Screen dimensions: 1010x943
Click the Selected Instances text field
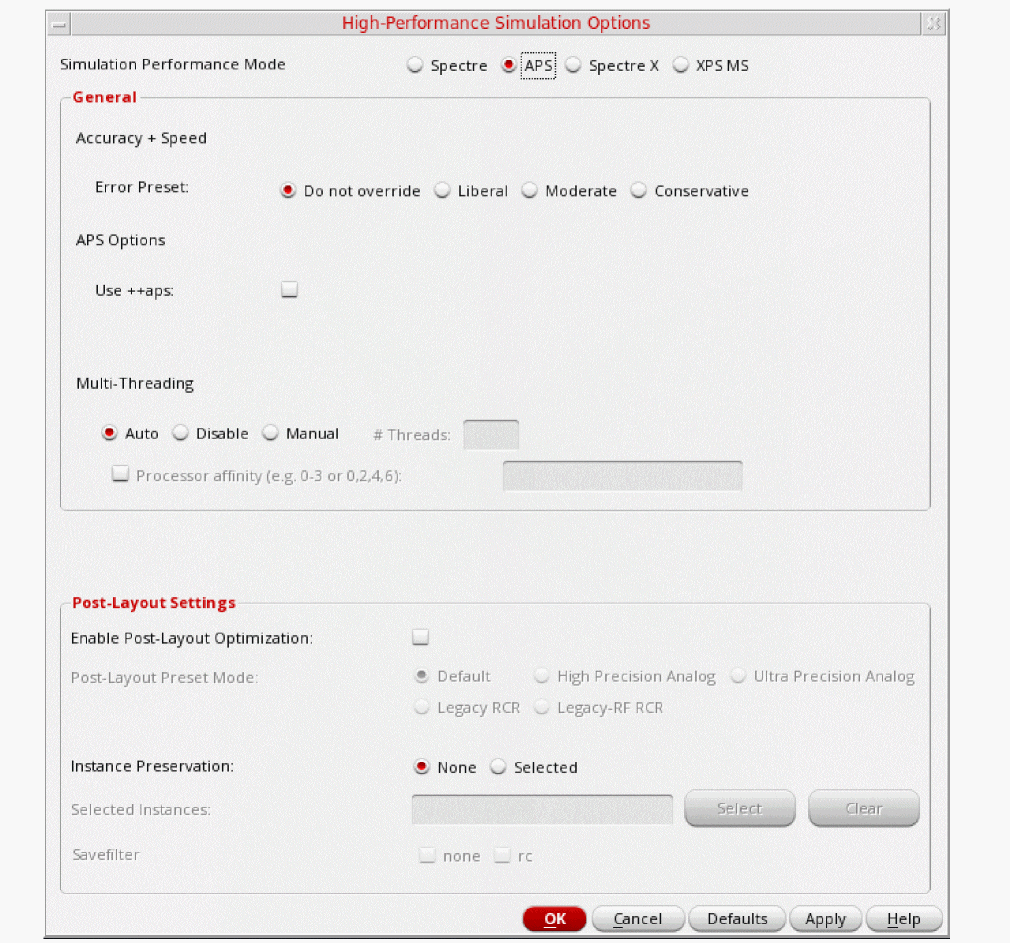[542, 809]
